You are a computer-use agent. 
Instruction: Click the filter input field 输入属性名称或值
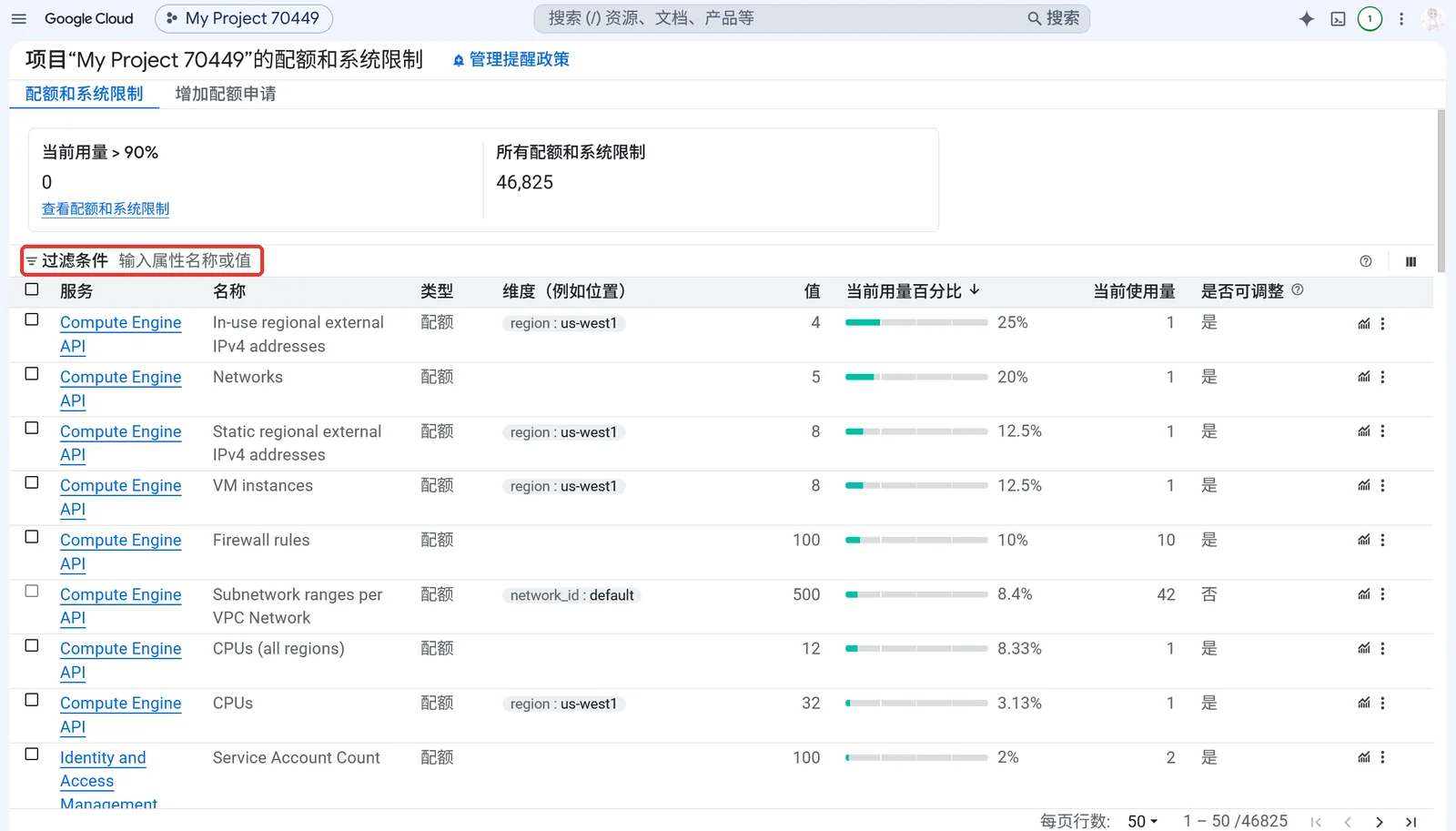click(186, 261)
